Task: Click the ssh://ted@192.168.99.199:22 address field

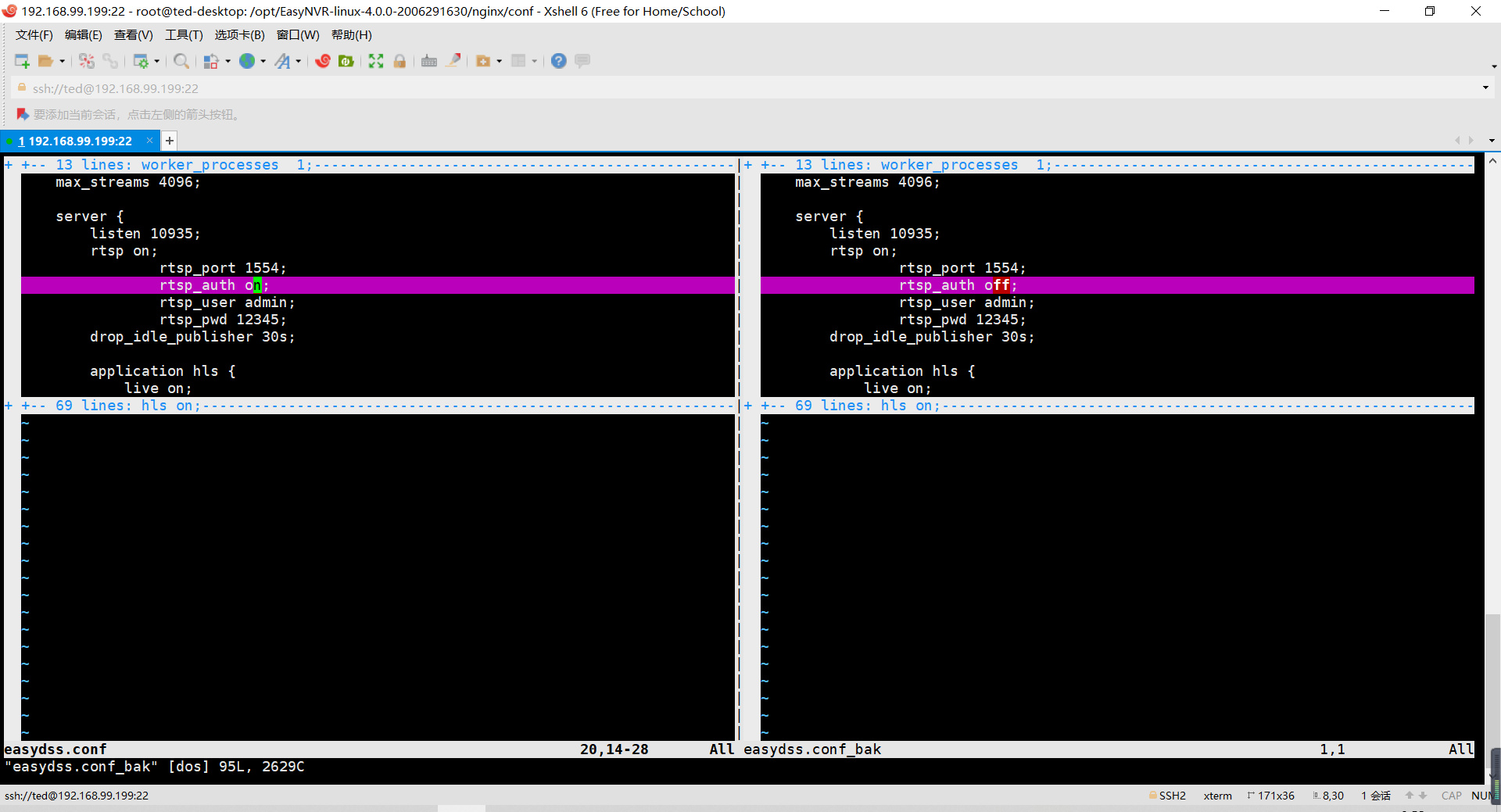Action: [x=743, y=88]
